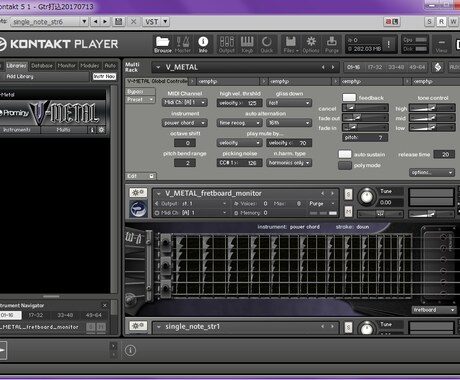
Task: Click the Prominy instrument logo icon
Action: click(138, 209)
